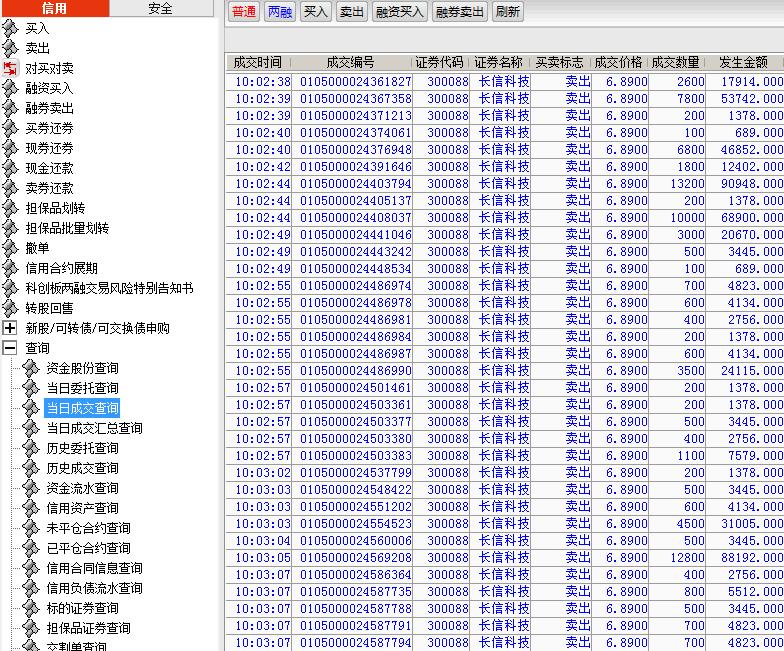
Task: Expand the 新股/可转债/可交换债申购 node
Action: click(x=10, y=328)
